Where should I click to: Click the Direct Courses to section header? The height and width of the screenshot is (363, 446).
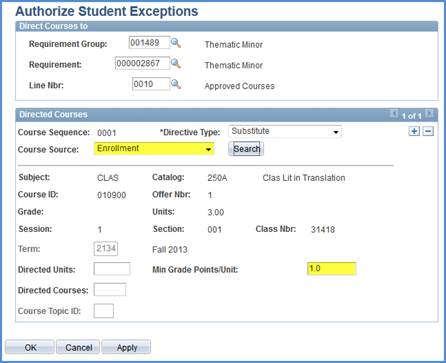click(x=53, y=26)
